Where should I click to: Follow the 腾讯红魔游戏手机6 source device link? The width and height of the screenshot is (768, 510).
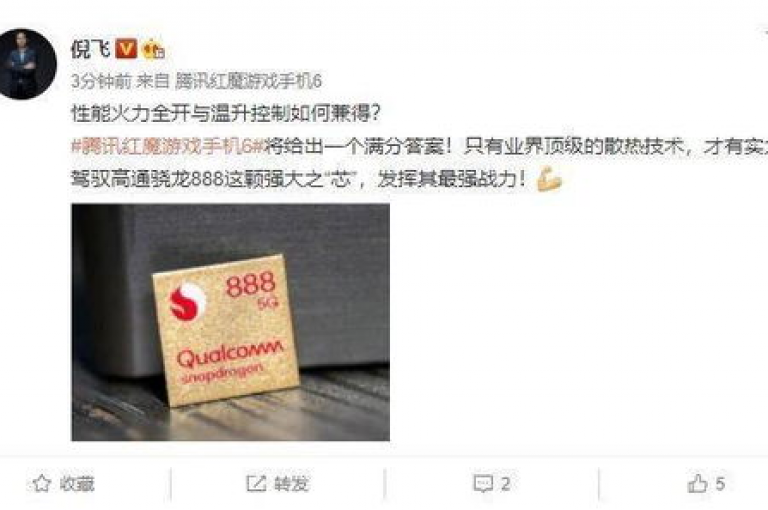248,81
